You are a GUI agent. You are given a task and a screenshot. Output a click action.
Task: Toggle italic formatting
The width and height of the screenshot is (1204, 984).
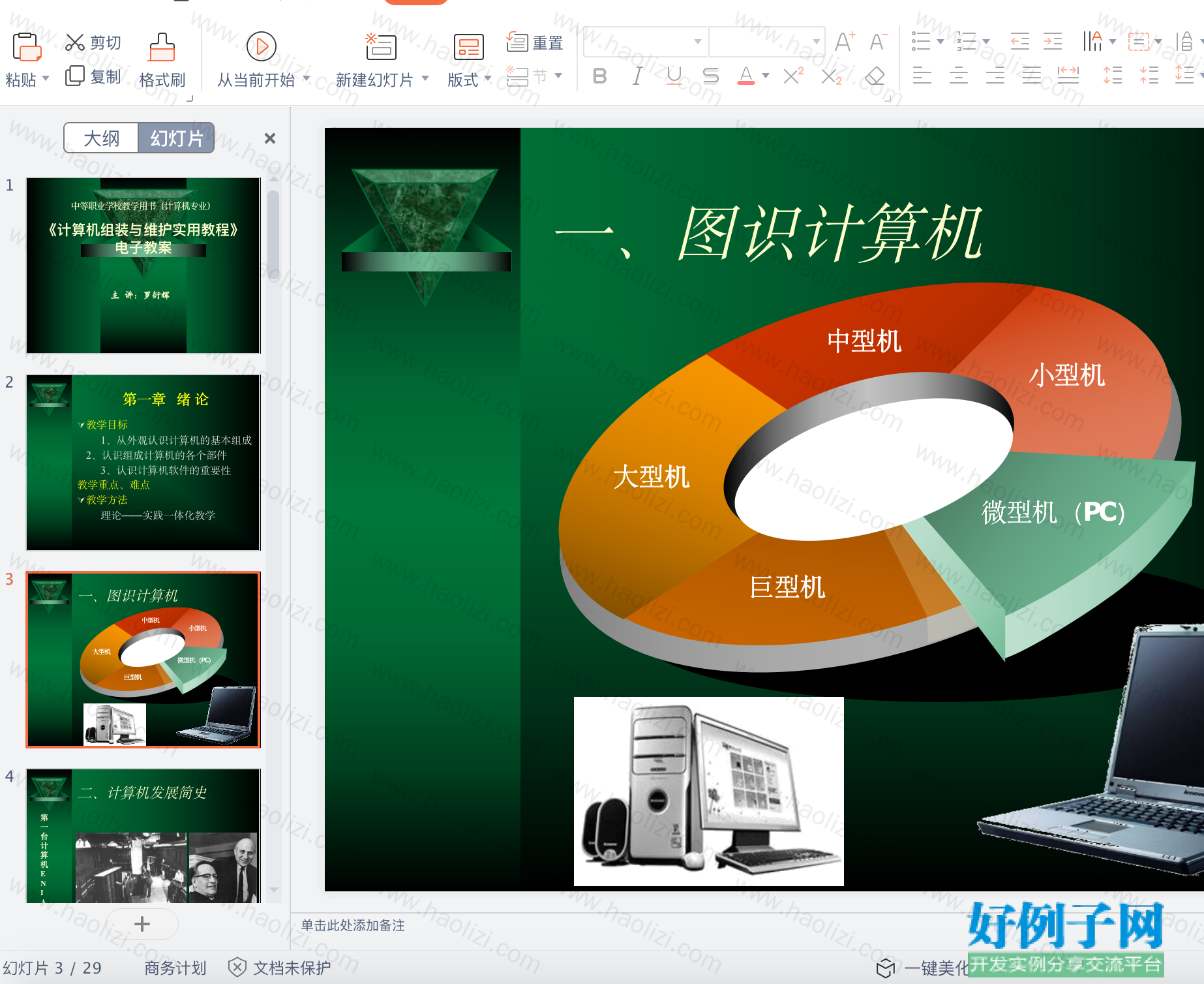[x=637, y=76]
